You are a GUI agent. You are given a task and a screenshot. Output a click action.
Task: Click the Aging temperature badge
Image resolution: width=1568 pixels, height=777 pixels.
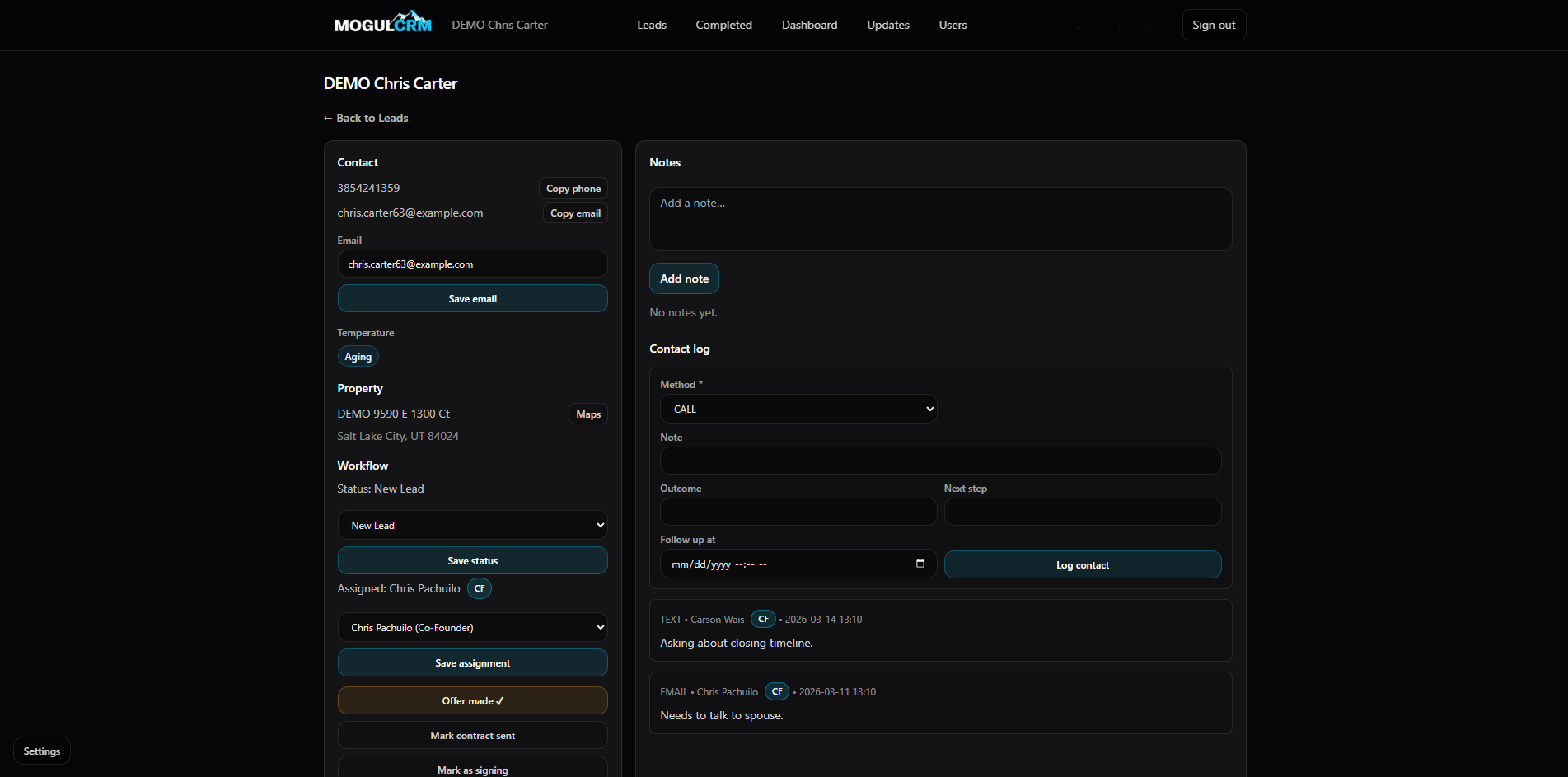[x=358, y=356]
